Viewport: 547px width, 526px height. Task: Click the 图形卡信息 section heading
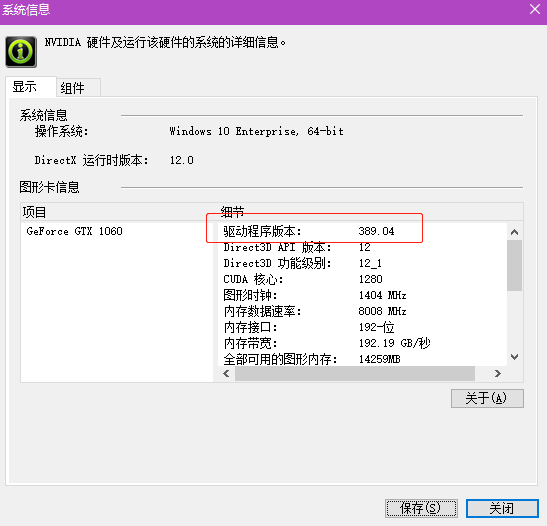coord(49,187)
